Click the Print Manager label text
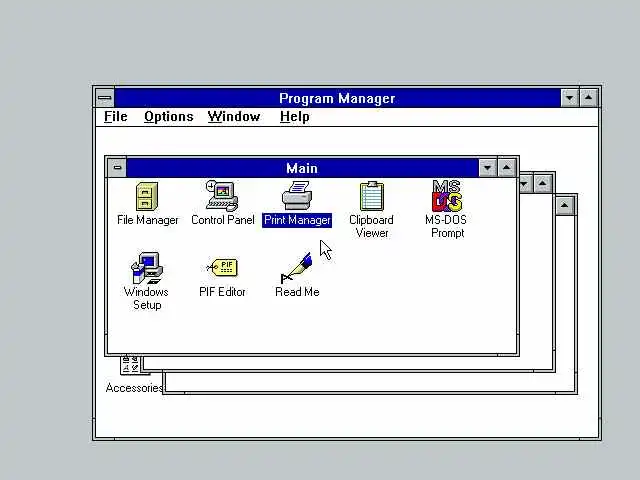Viewport: 640px width, 480px height. [x=297, y=220]
